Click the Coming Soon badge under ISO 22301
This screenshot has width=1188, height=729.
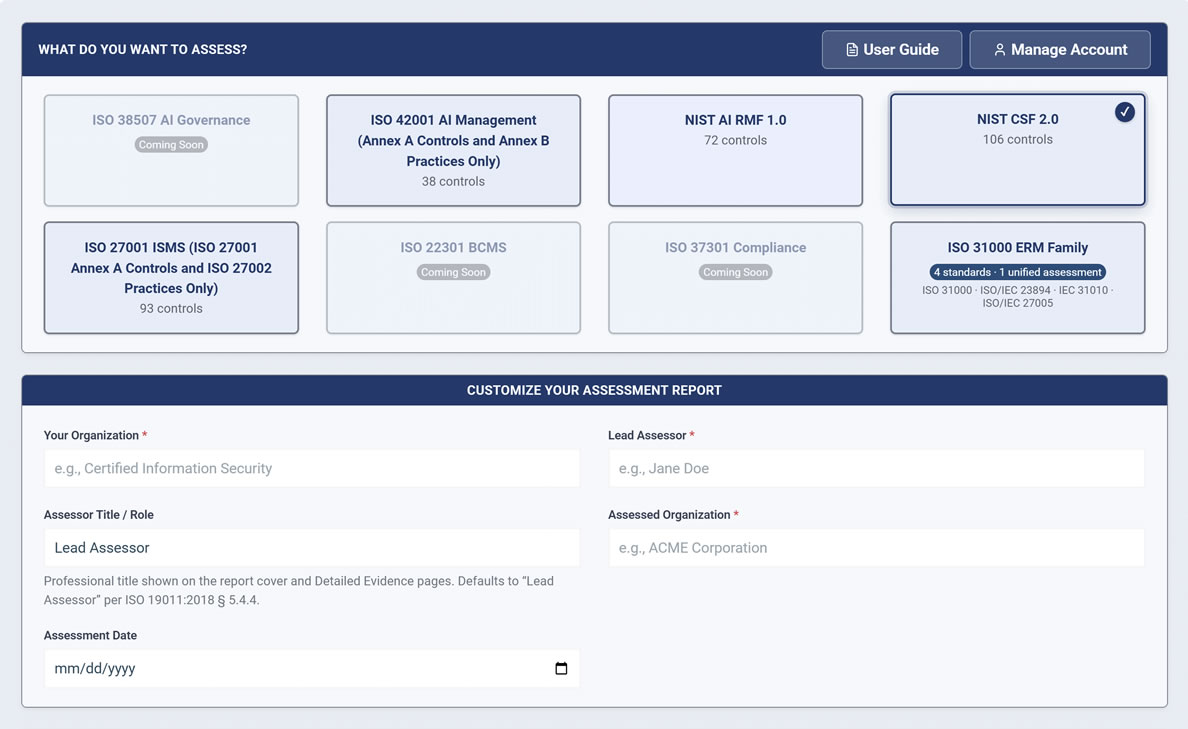(x=453, y=272)
